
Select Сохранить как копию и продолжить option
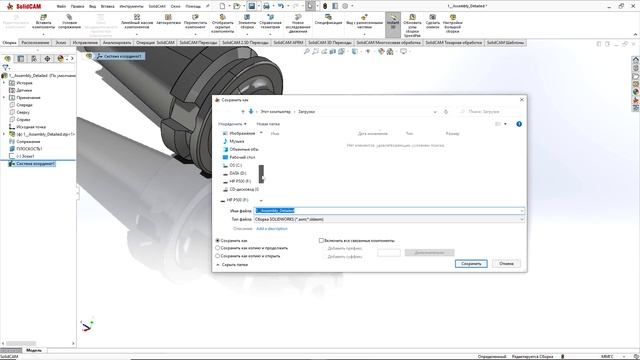click(218, 248)
